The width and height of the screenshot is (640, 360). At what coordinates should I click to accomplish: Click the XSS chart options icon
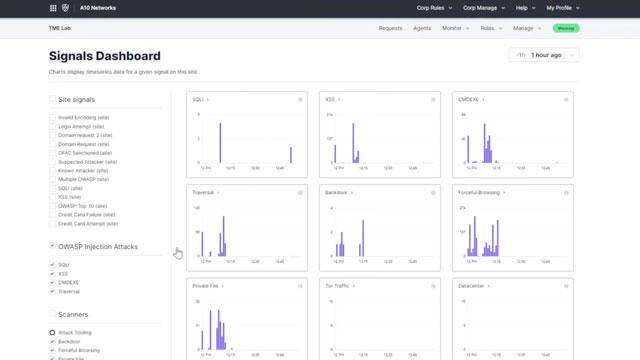(x=433, y=100)
